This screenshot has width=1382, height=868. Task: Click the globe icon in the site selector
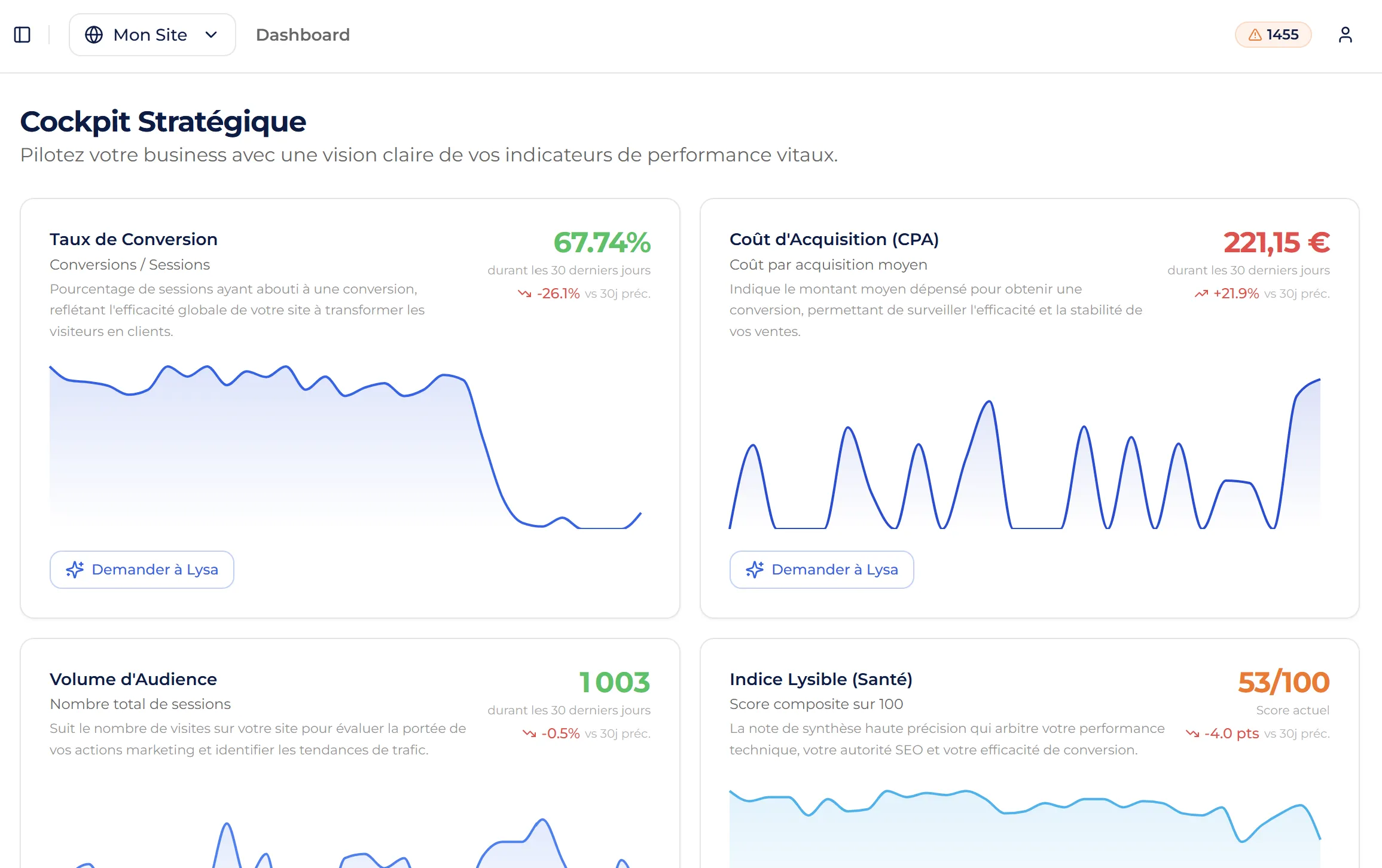pos(94,35)
